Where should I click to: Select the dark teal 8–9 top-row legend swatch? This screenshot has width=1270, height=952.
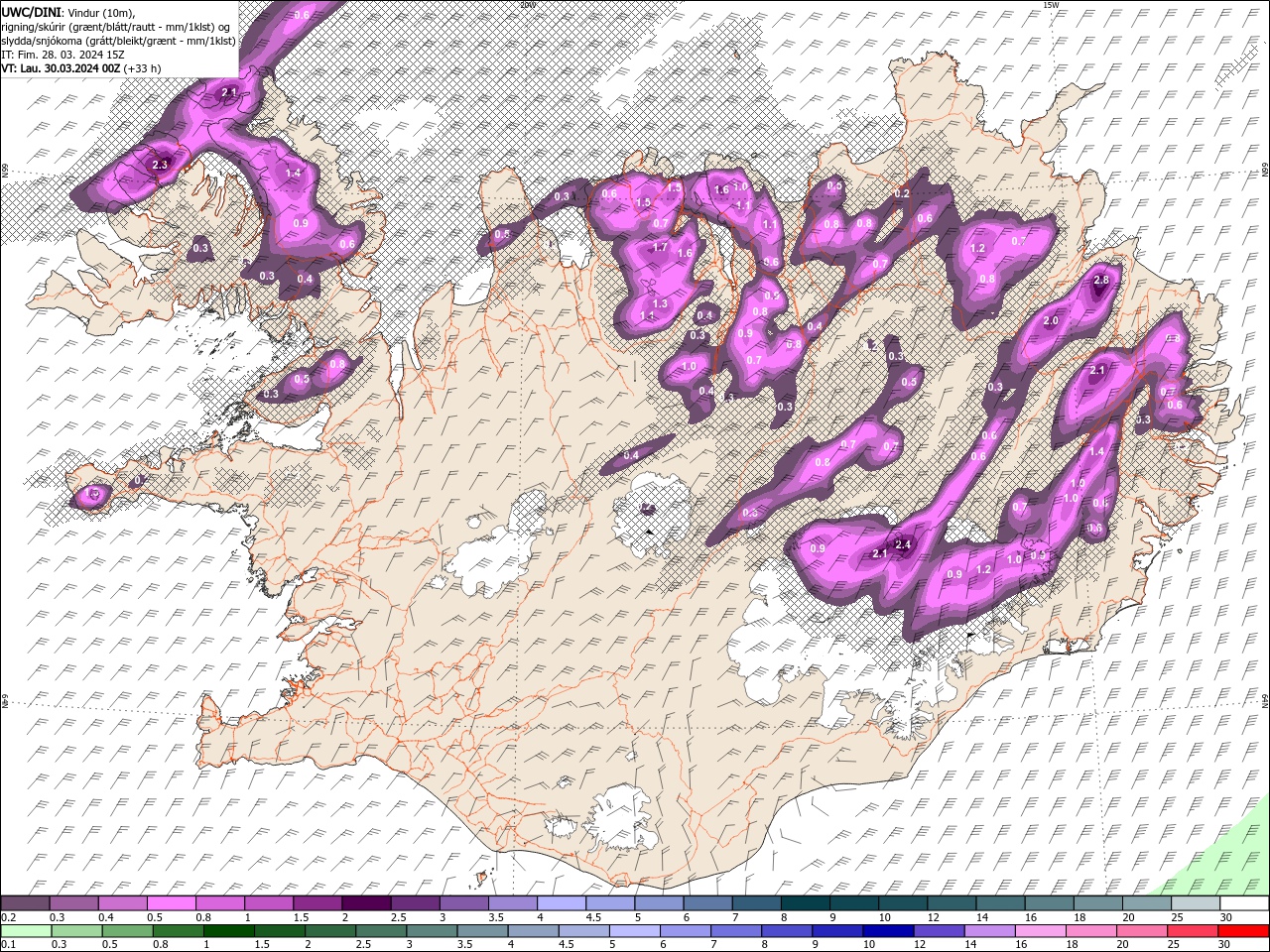805,902
